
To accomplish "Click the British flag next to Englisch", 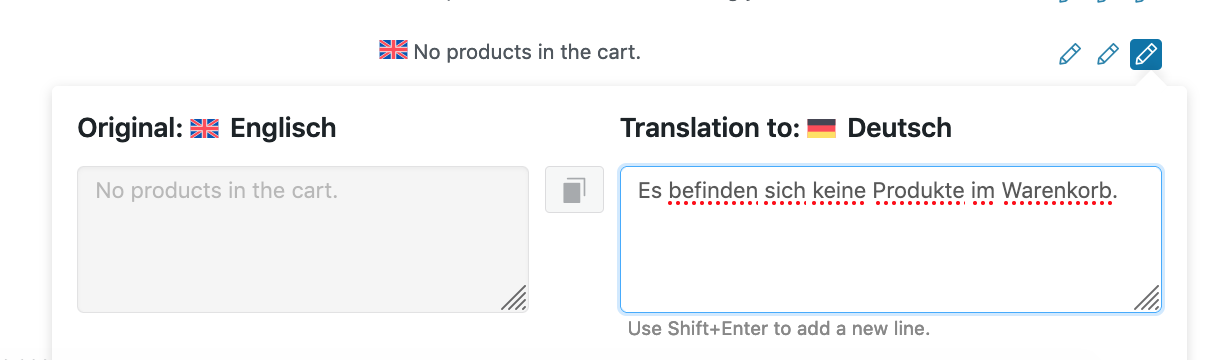I will tap(204, 128).
